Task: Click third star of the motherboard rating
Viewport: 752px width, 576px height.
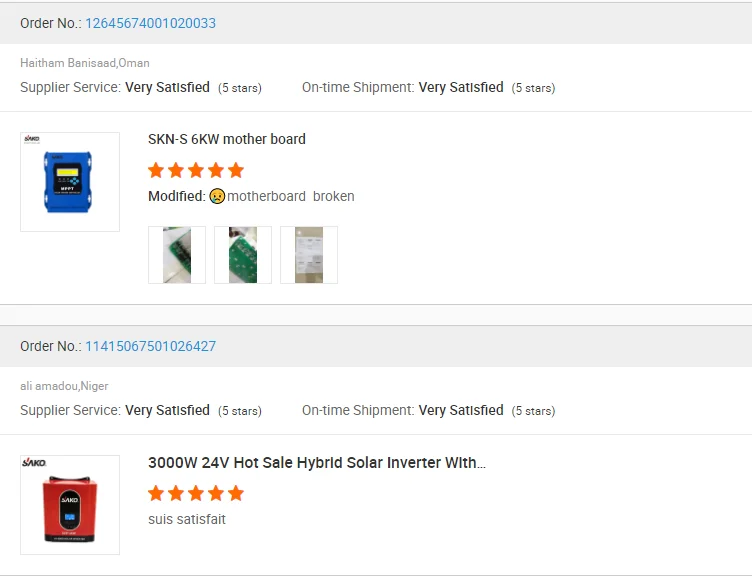Action: click(x=196, y=170)
